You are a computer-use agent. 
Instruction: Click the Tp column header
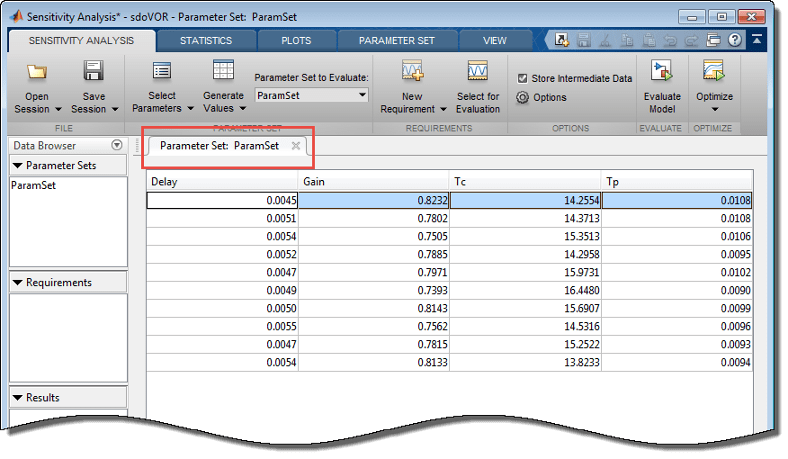click(677, 181)
